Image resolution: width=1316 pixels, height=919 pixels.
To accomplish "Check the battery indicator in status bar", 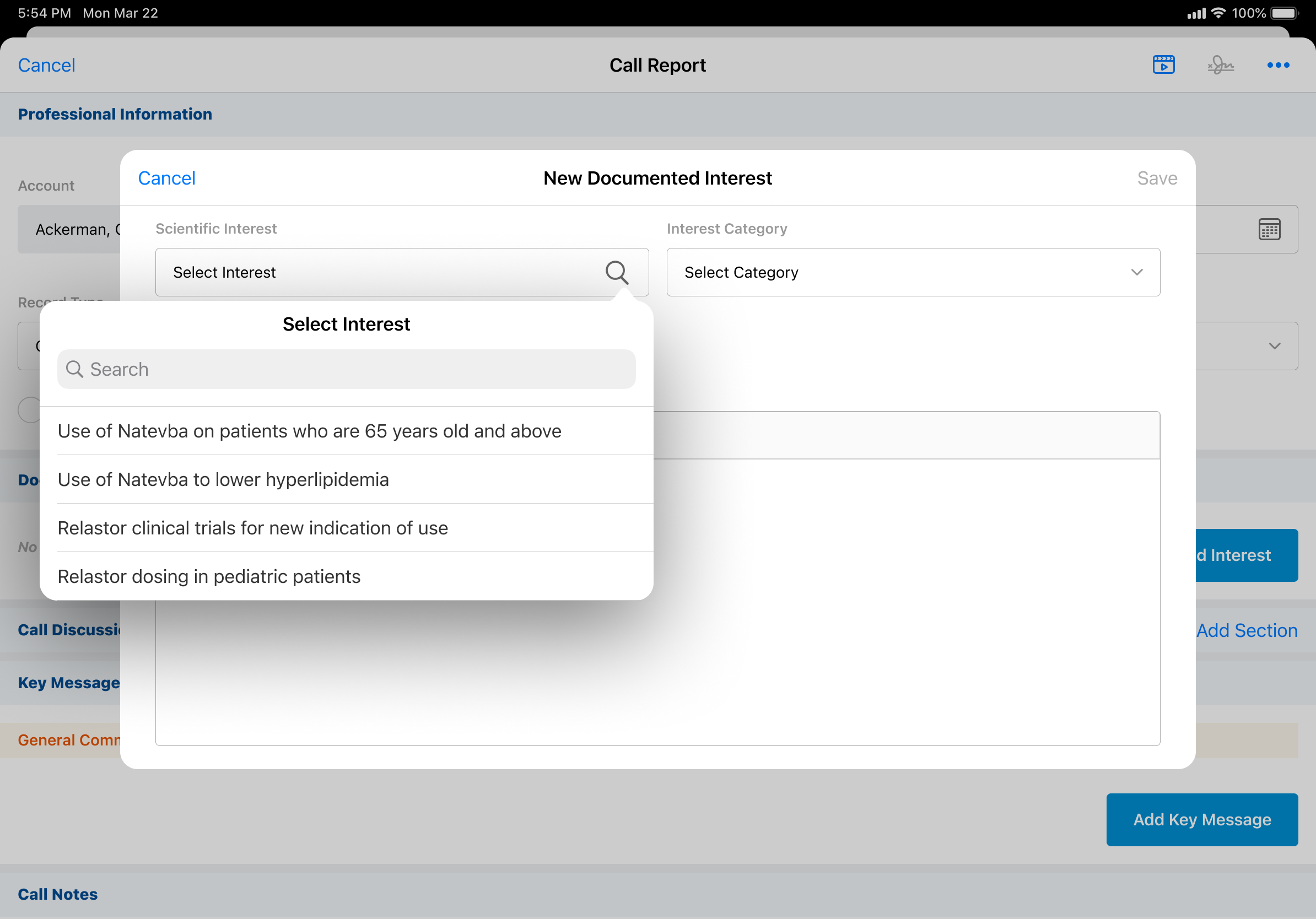I will (x=1283, y=13).
